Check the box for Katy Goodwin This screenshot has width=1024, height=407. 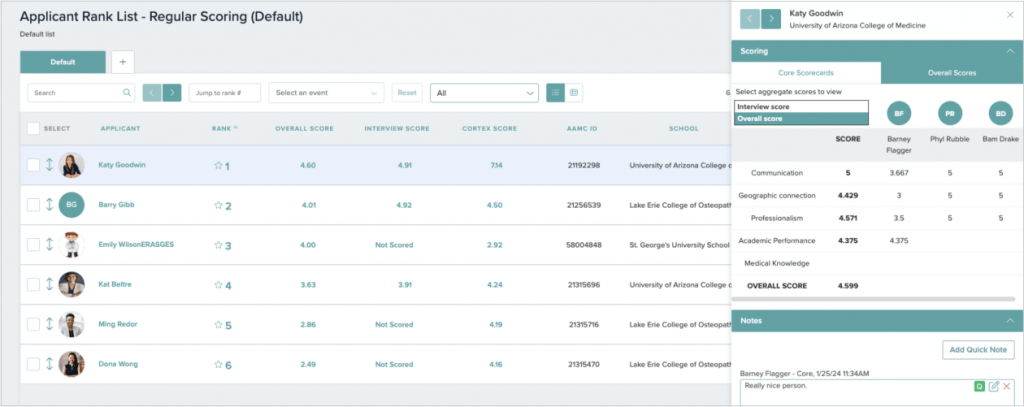(x=33, y=165)
